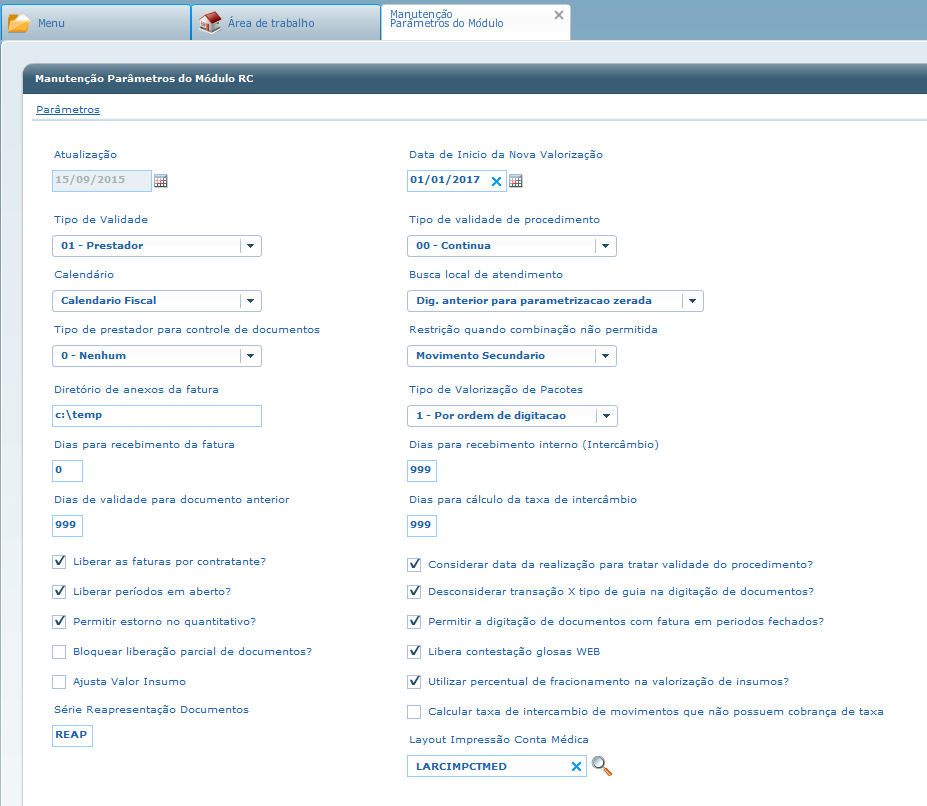Clear LARCIMPCTMED layout with X icon
Viewport: 927px width, 806px height.
point(576,767)
